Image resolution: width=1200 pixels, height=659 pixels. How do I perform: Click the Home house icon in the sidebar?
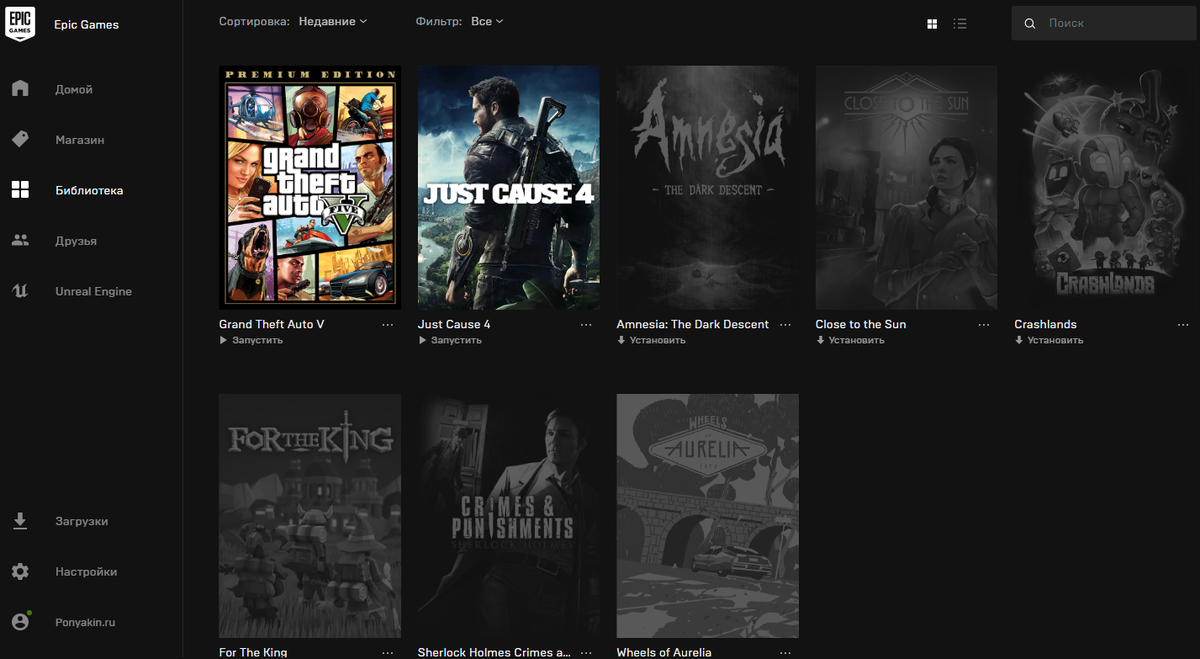(x=20, y=89)
